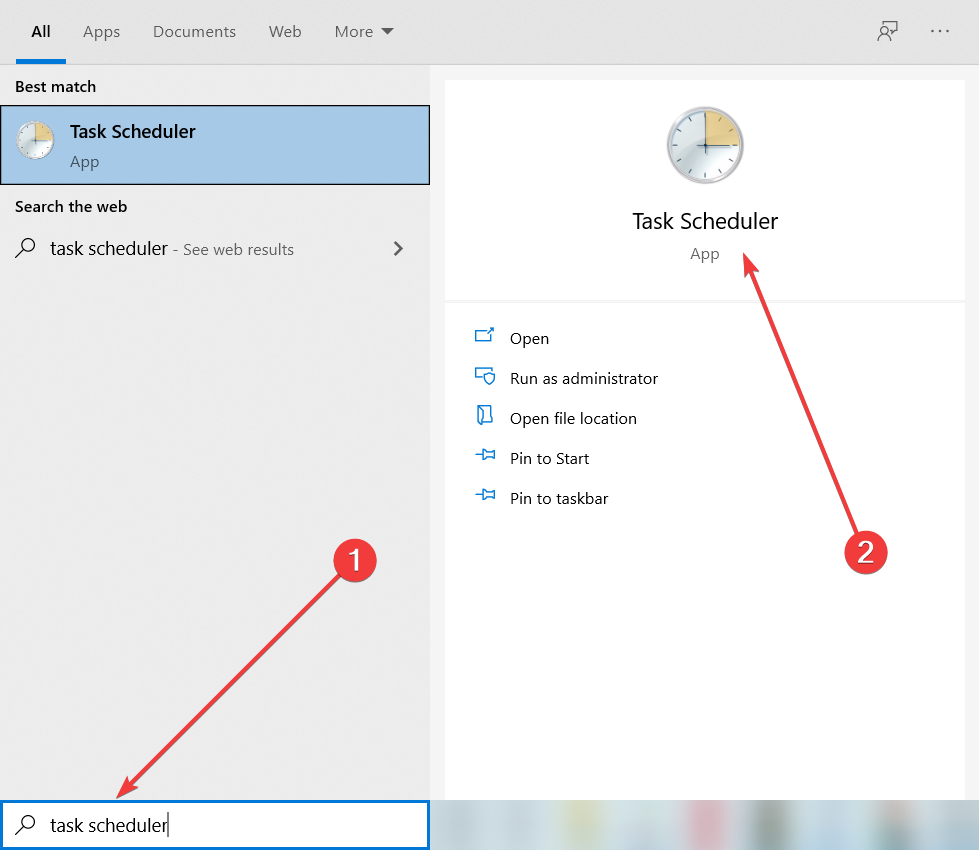Open the Documents tab
Screen dimensions: 979x850
pos(194,32)
